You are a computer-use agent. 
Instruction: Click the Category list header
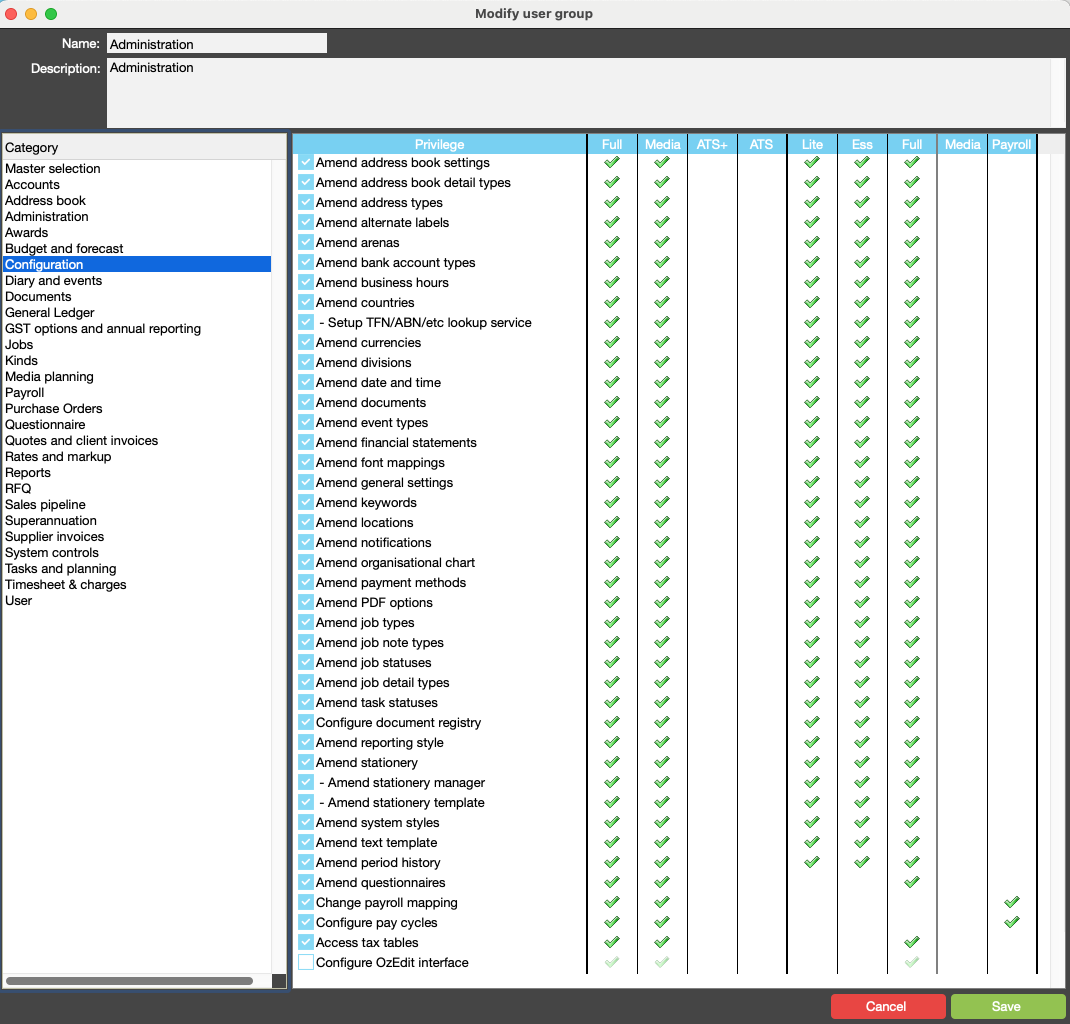coord(144,147)
